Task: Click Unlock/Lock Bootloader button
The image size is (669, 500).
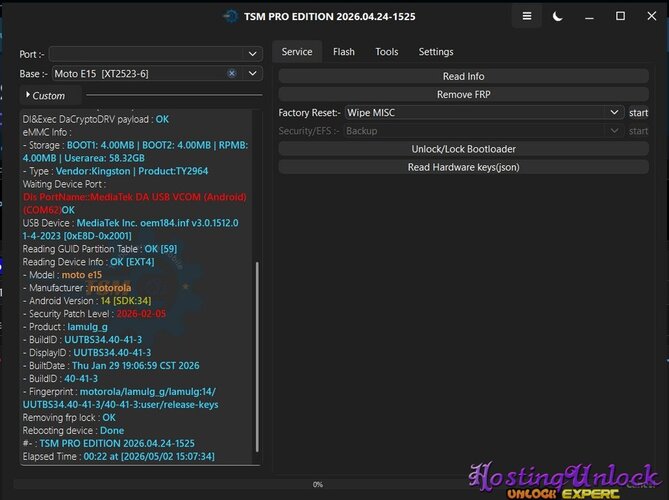Action: point(463,149)
